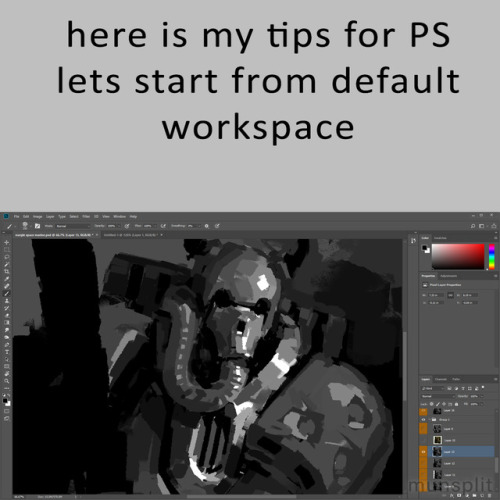The image size is (500, 500).
Task: Switch to the Channels tab
Action: [441, 379]
